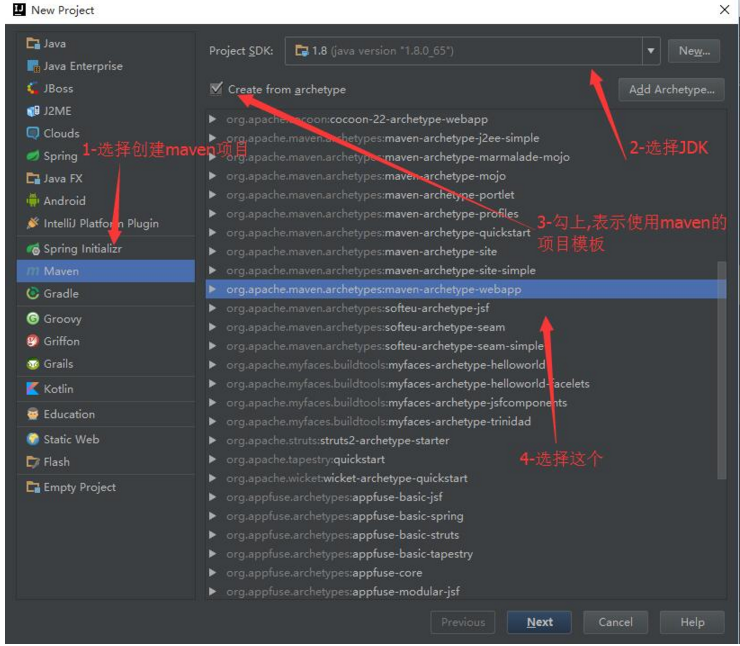
Task: Pick the Empty Project label
Action: (x=80, y=487)
